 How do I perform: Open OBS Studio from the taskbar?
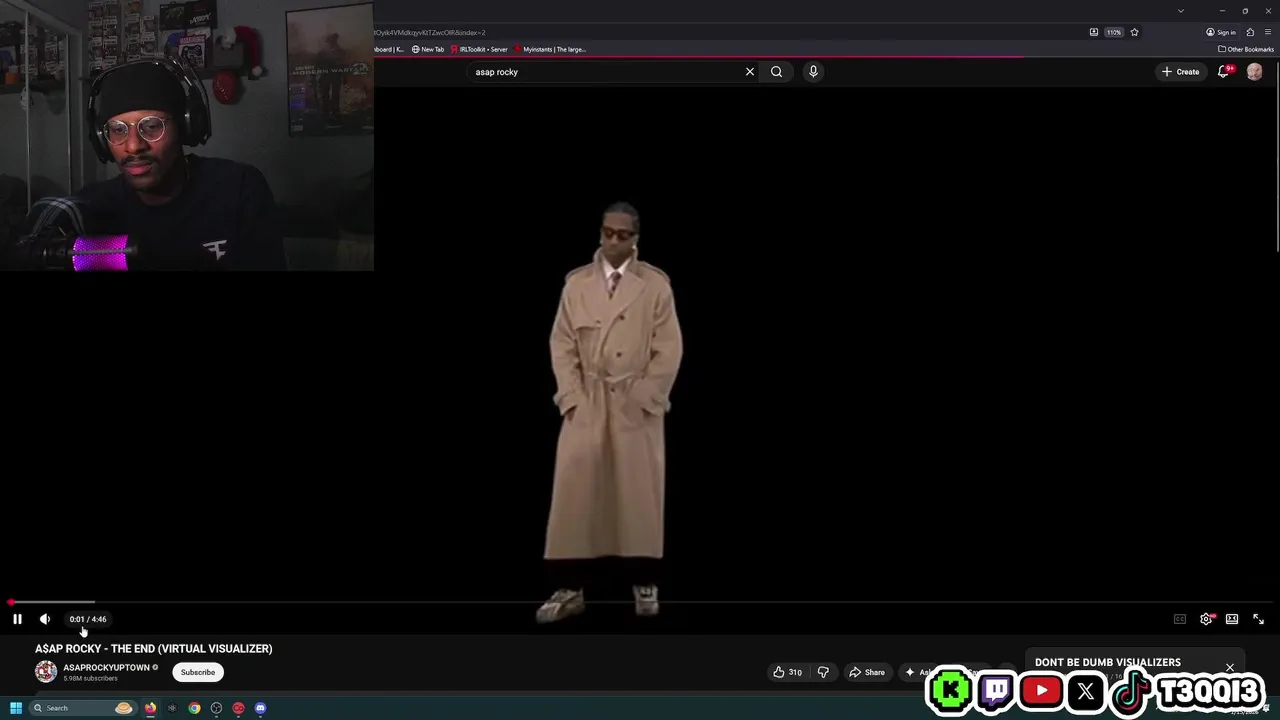click(216, 708)
